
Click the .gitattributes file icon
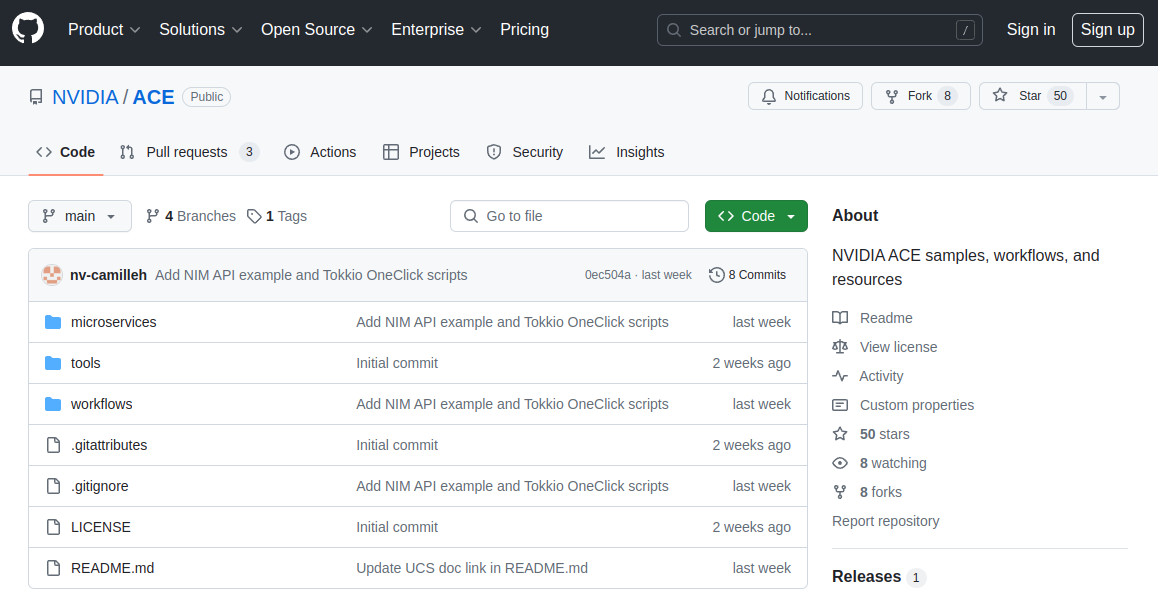[x=53, y=445]
